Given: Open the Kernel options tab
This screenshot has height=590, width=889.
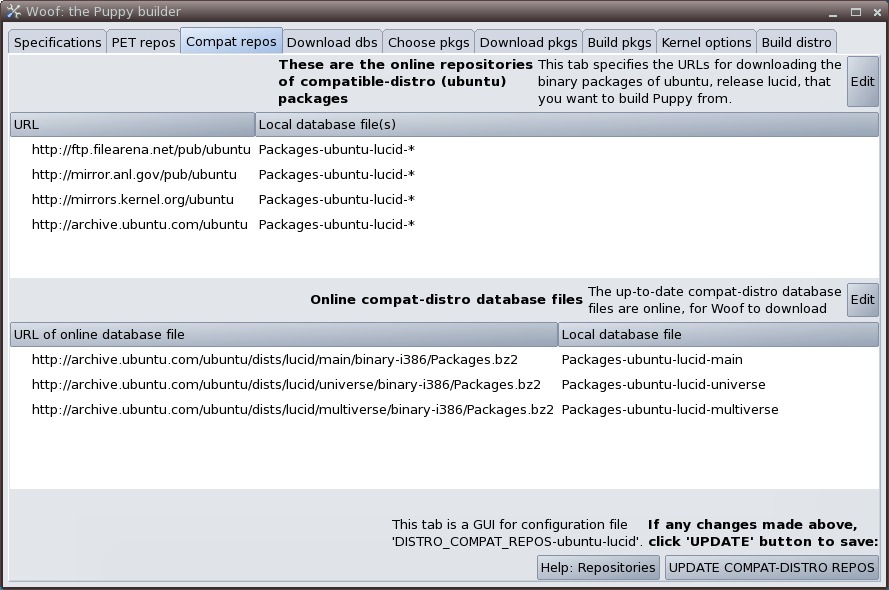Looking at the screenshot, I should click(x=706, y=42).
